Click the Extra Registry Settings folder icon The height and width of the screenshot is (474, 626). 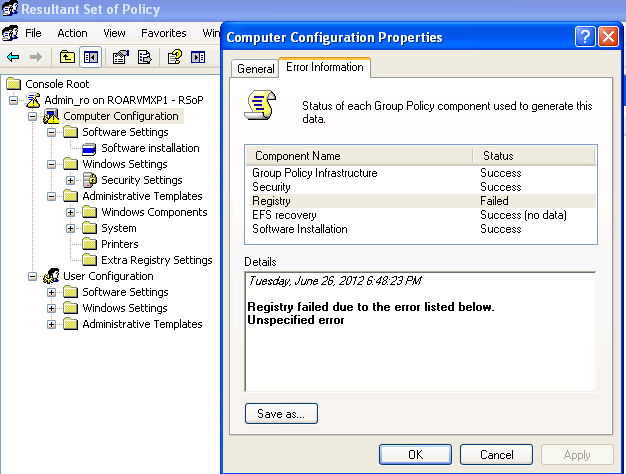click(89, 260)
